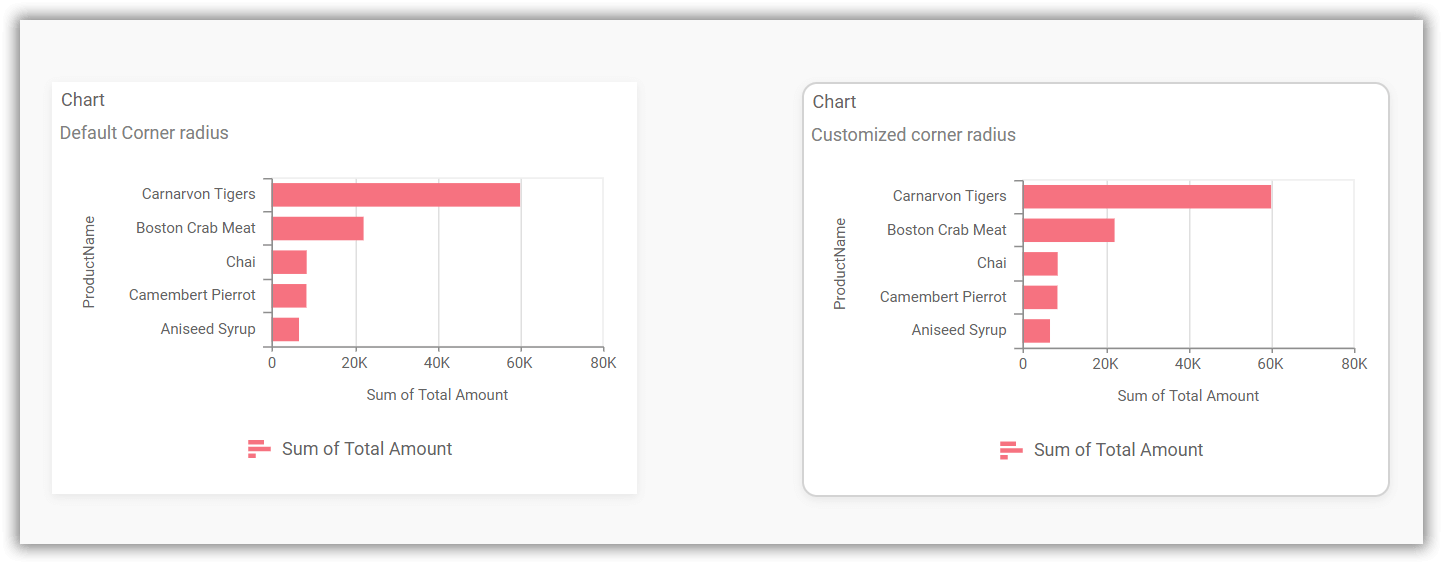Toggle right chart's Sum of Total Amount legend
The width and height of the screenshot is (1443, 564).
coord(1118,450)
